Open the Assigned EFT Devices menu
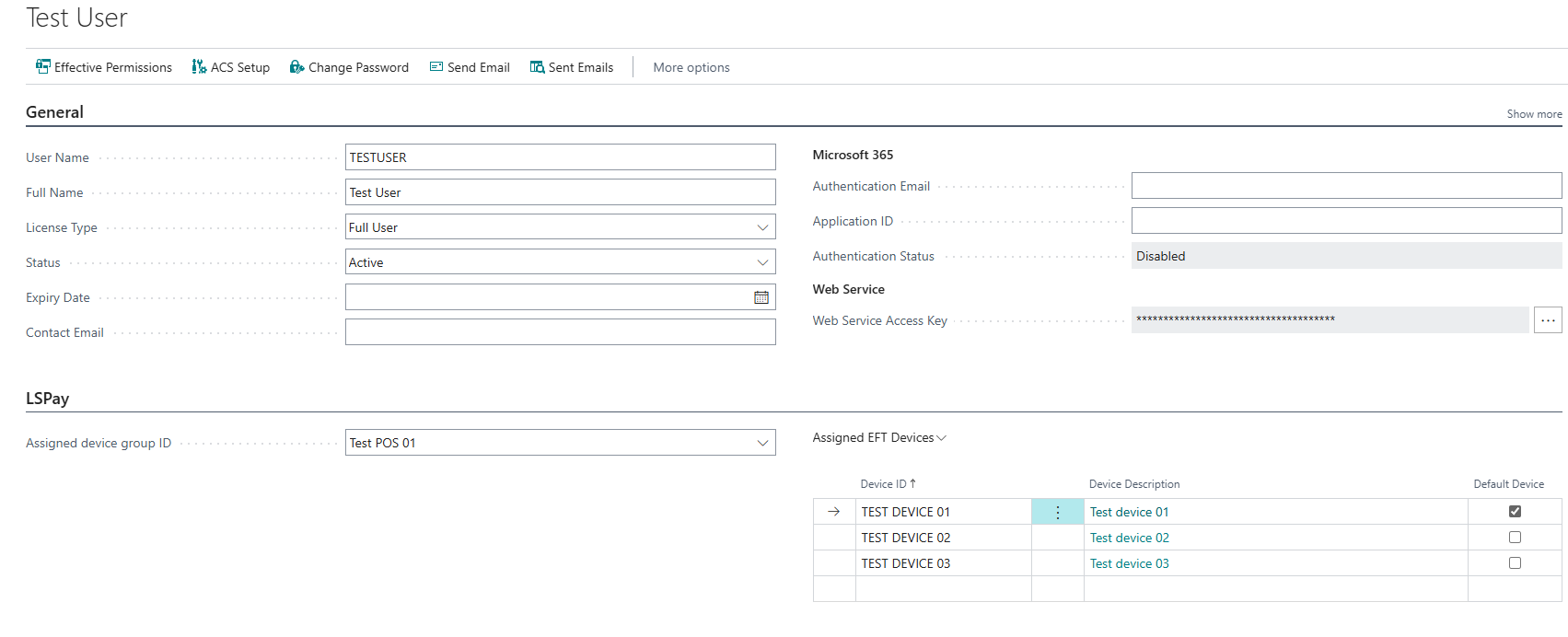 (x=878, y=438)
